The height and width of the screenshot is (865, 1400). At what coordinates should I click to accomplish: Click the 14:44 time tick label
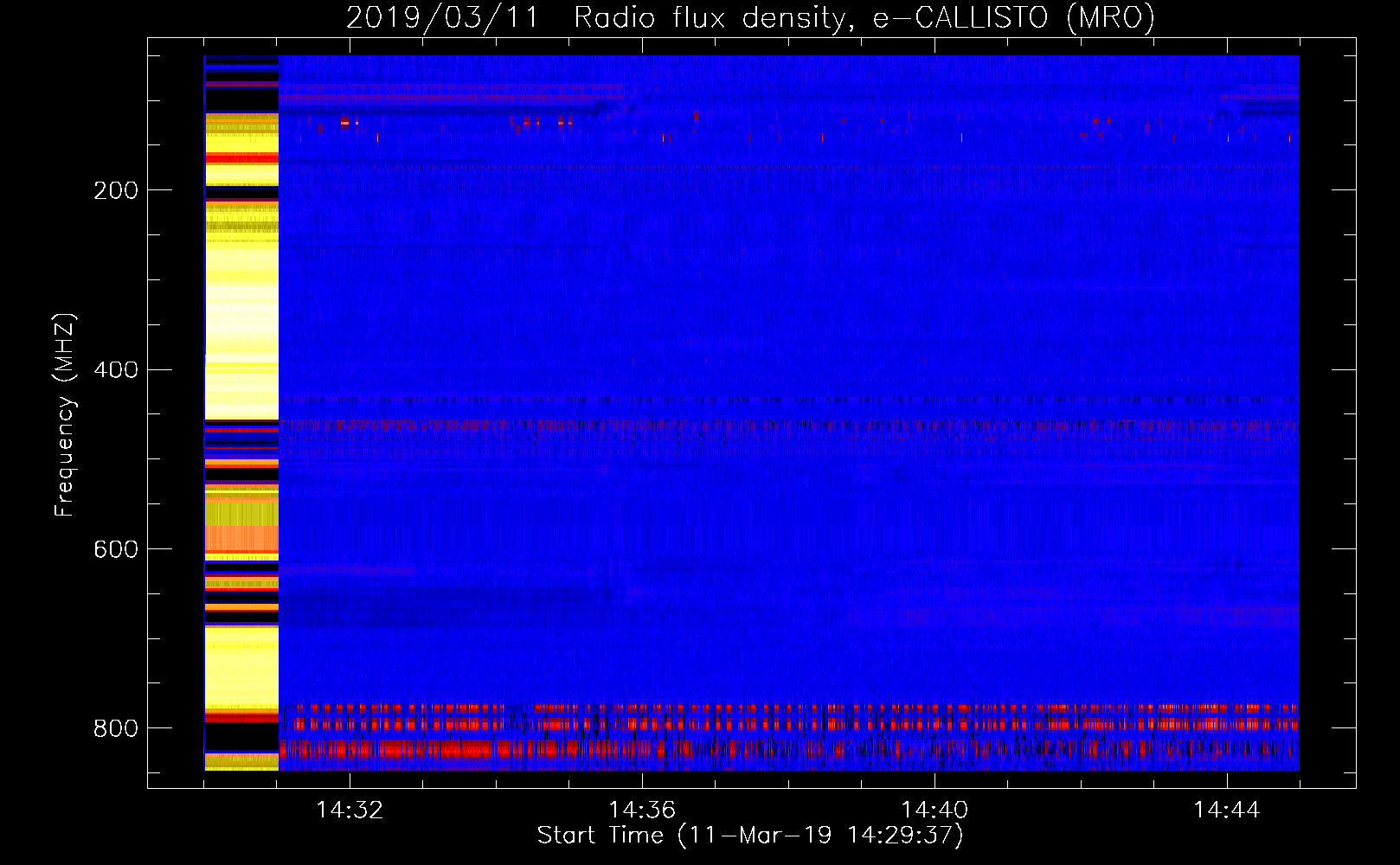[x=1227, y=810]
